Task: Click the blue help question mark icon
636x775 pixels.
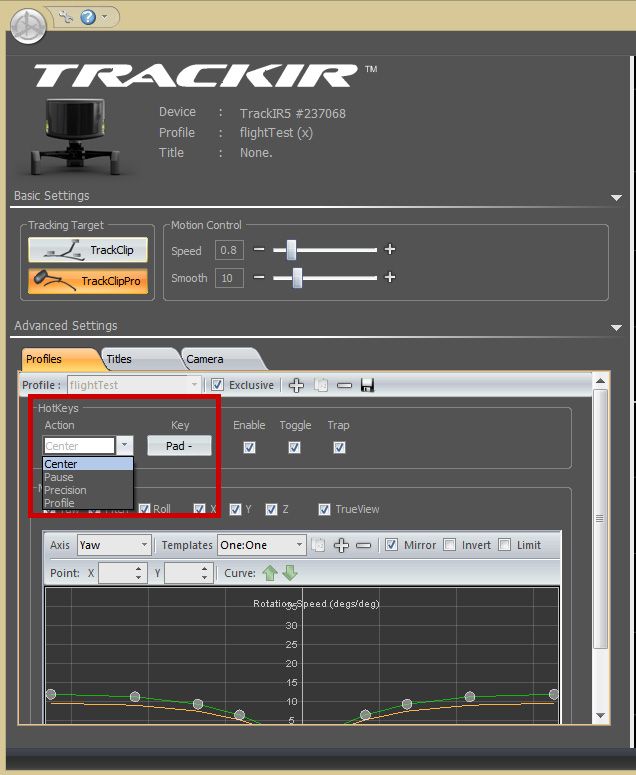Action: pyautogui.click(x=88, y=17)
